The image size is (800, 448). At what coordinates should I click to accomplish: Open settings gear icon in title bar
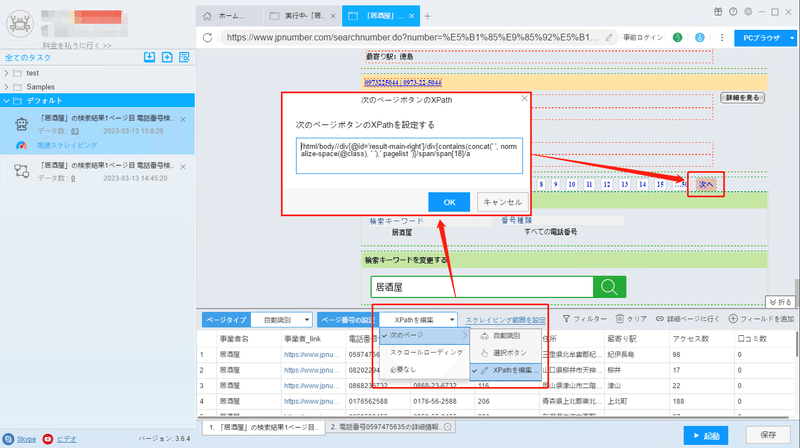point(748,12)
